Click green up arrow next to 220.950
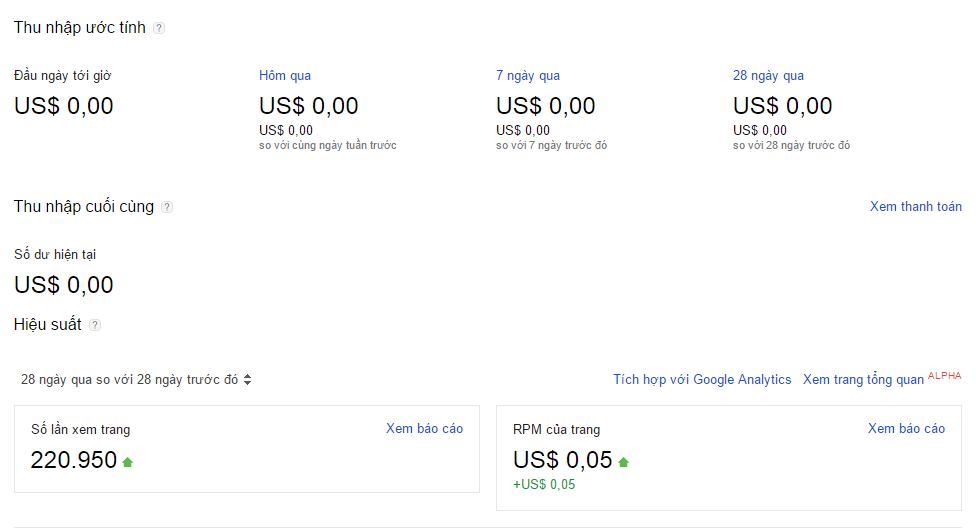The height and width of the screenshot is (529, 976). click(127, 462)
